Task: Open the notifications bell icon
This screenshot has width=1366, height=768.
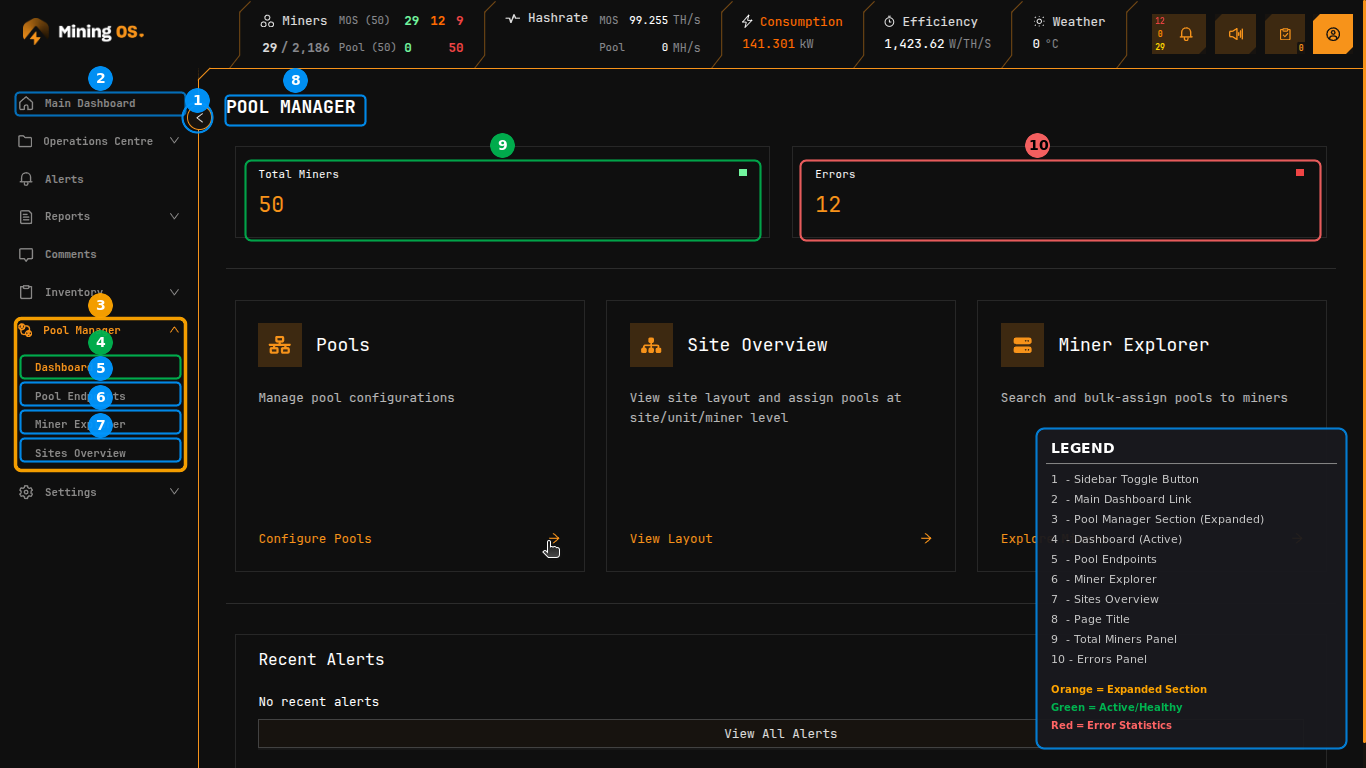Action: coord(1185,33)
